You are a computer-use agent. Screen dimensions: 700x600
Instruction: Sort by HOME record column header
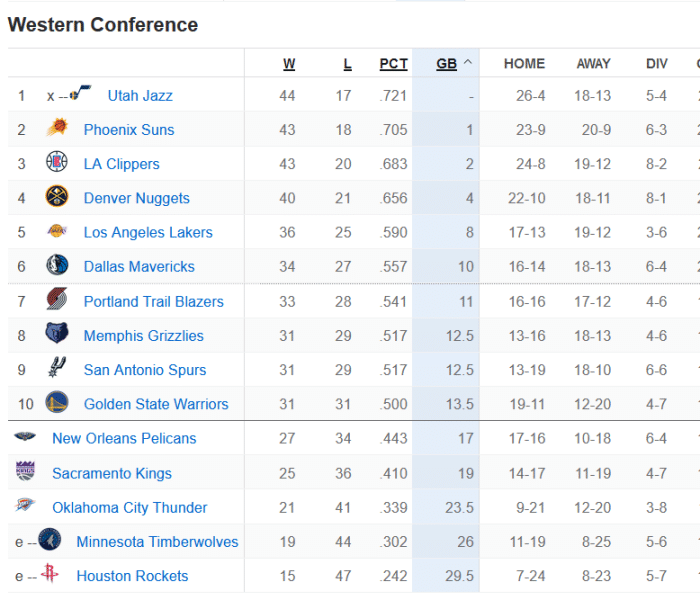(x=524, y=64)
